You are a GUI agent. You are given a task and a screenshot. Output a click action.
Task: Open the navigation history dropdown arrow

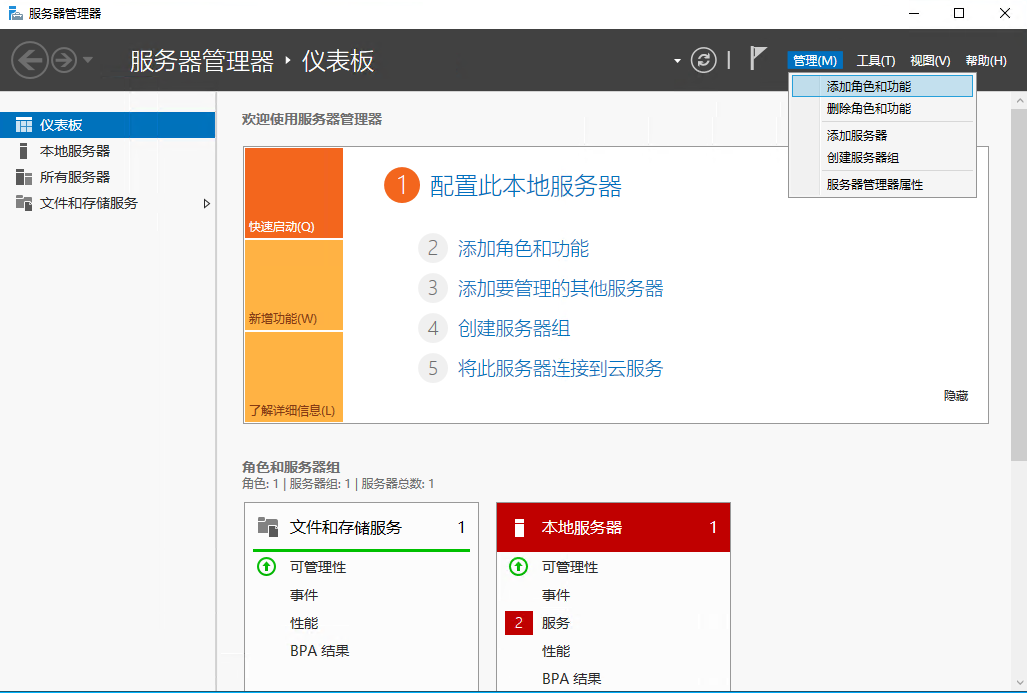[88, 61]
